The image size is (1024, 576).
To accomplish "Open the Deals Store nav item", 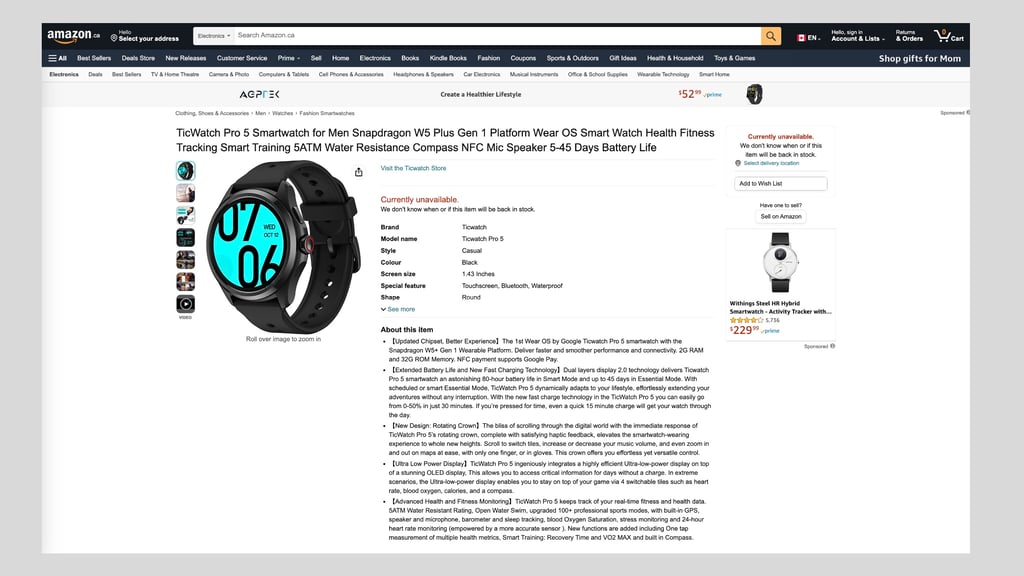I will [138, 58].
